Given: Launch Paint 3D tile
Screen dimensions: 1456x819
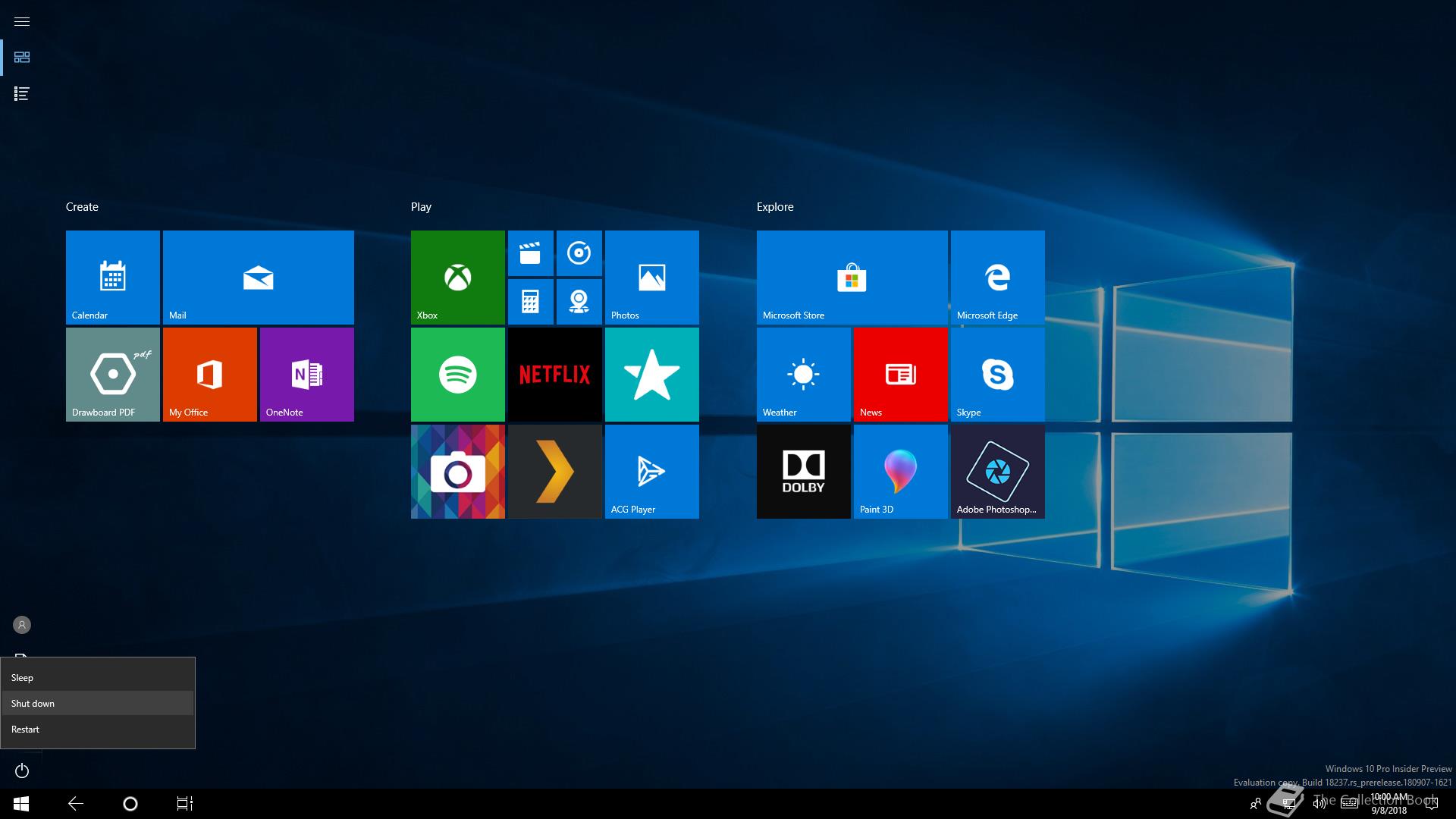Looking at the screenshot, I should pos(901,472).
